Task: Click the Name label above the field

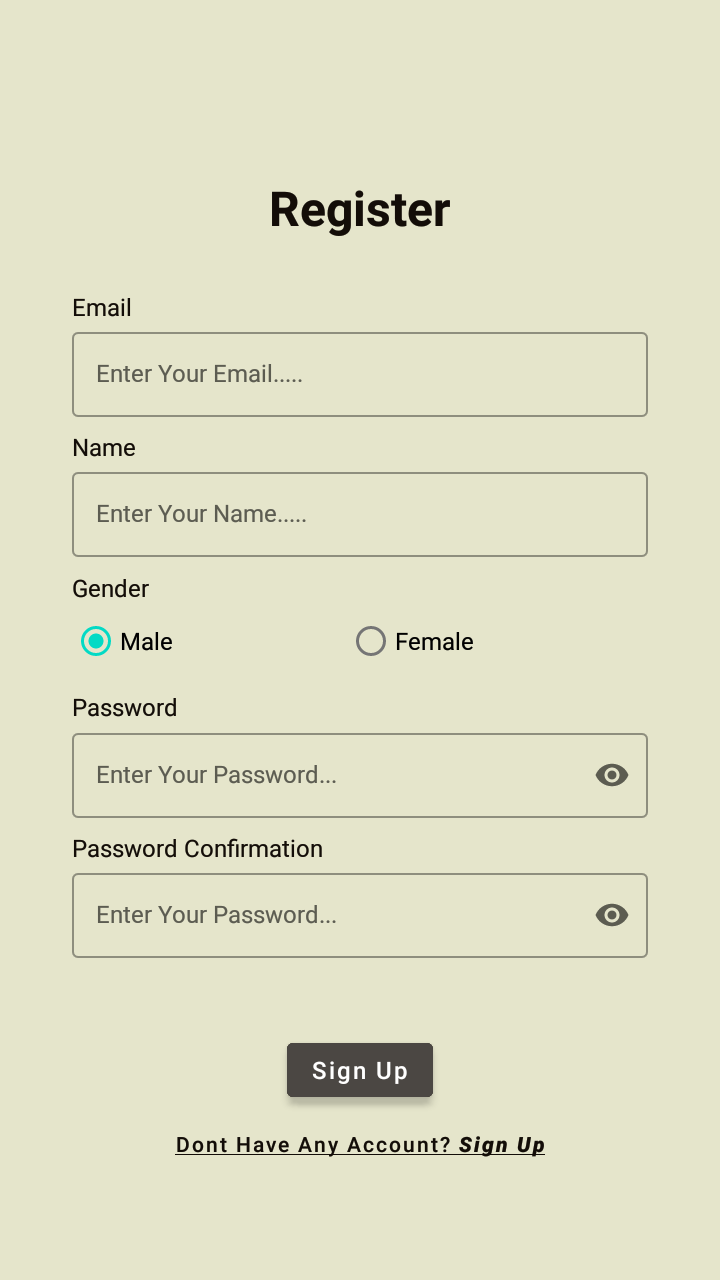Action: click(x=103, y=448)
